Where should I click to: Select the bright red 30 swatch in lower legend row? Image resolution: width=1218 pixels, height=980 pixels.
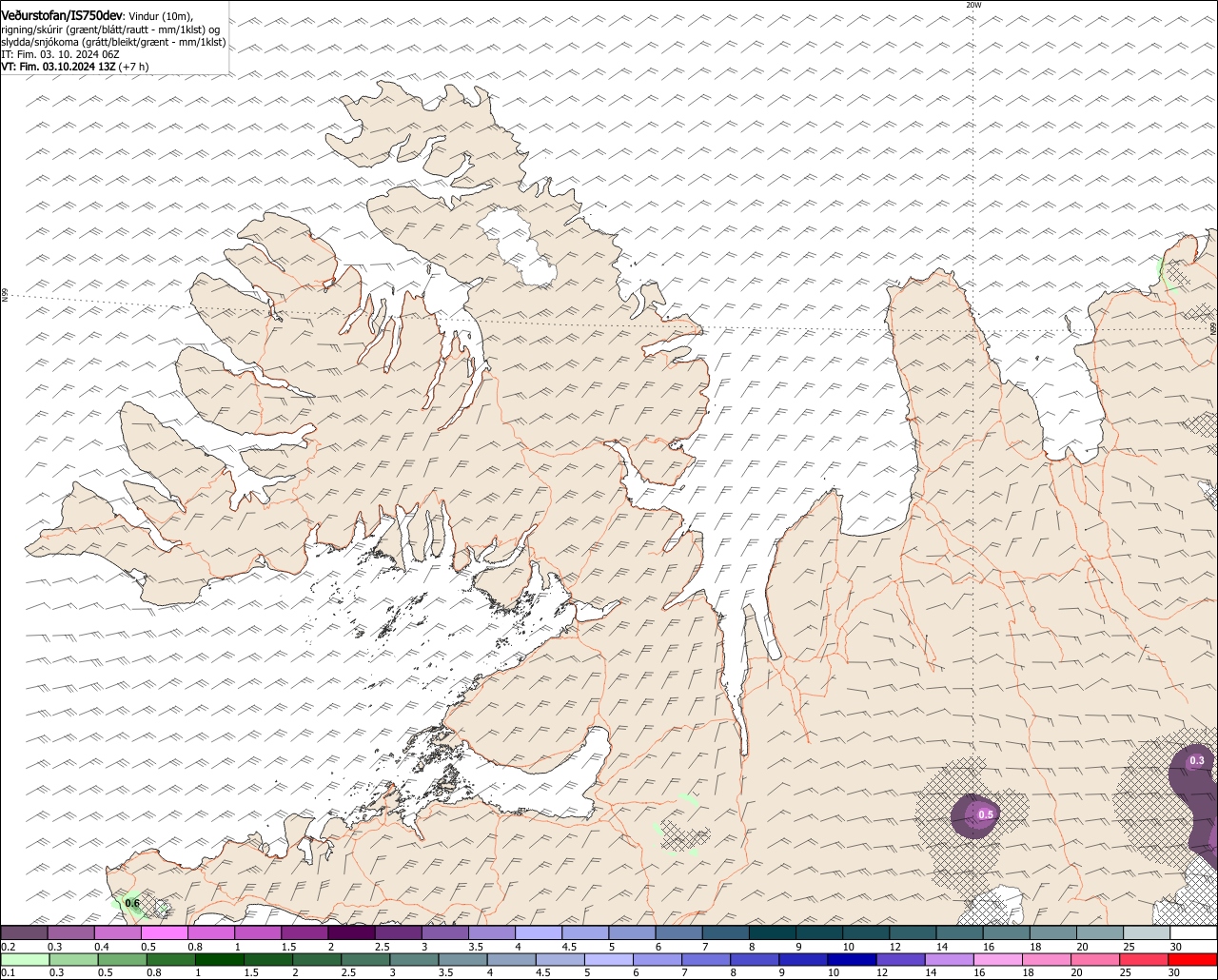pyautogui.click(x=1194, y=959)
